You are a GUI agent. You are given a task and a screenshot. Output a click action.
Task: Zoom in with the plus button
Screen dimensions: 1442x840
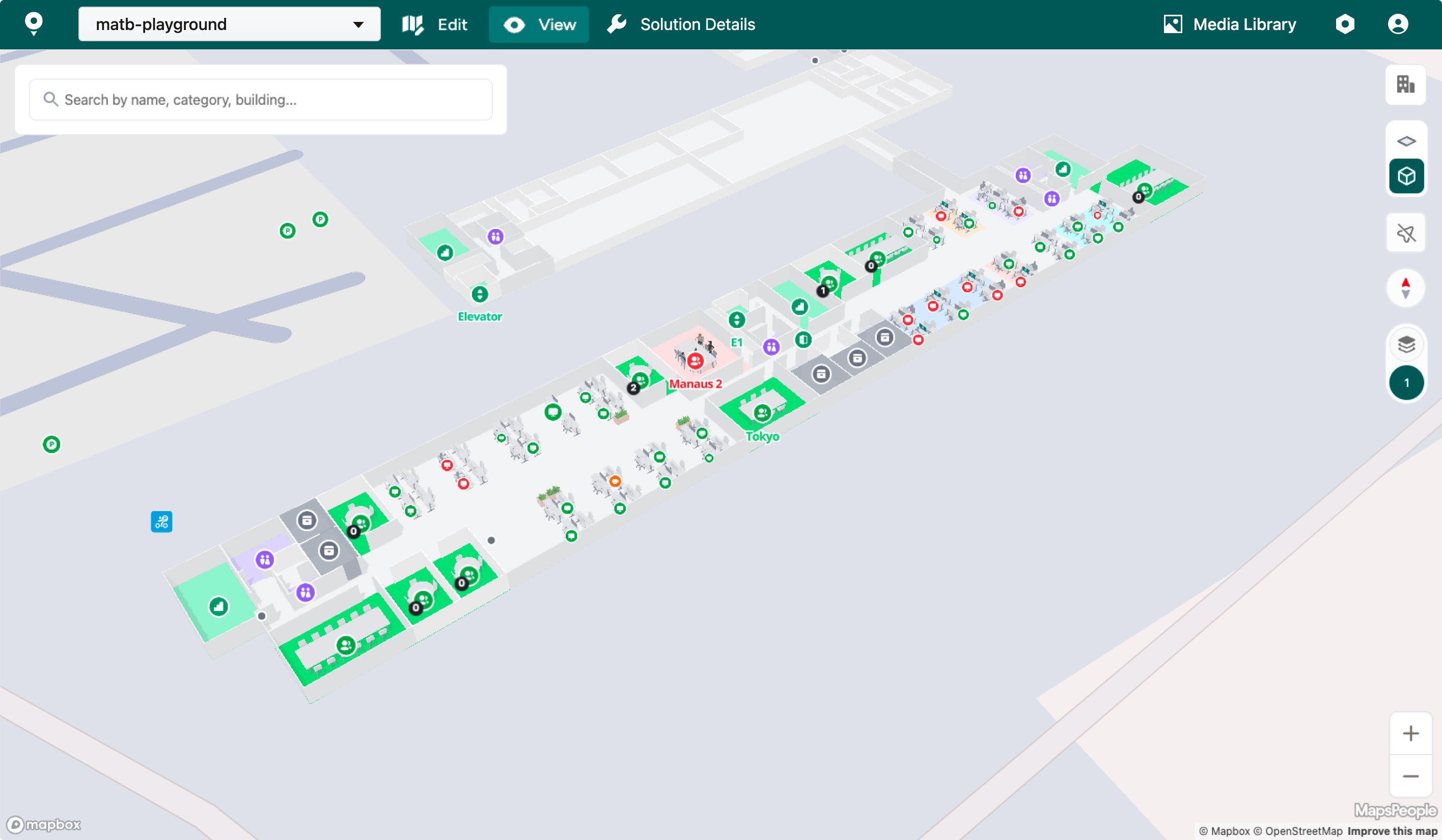click(x=1410, y=733)
